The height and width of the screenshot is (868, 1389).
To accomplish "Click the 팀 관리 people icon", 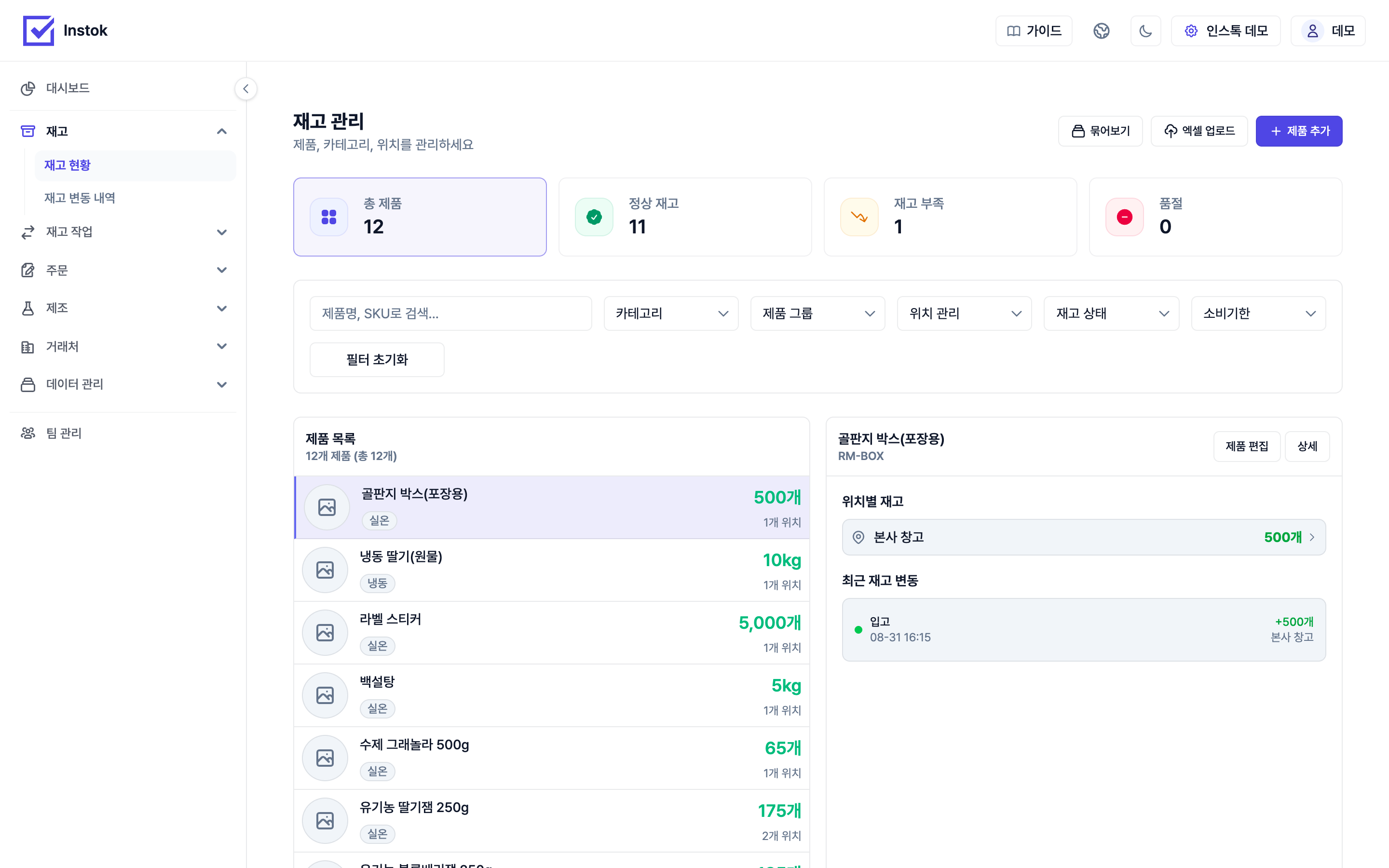I will click(27, 433).
